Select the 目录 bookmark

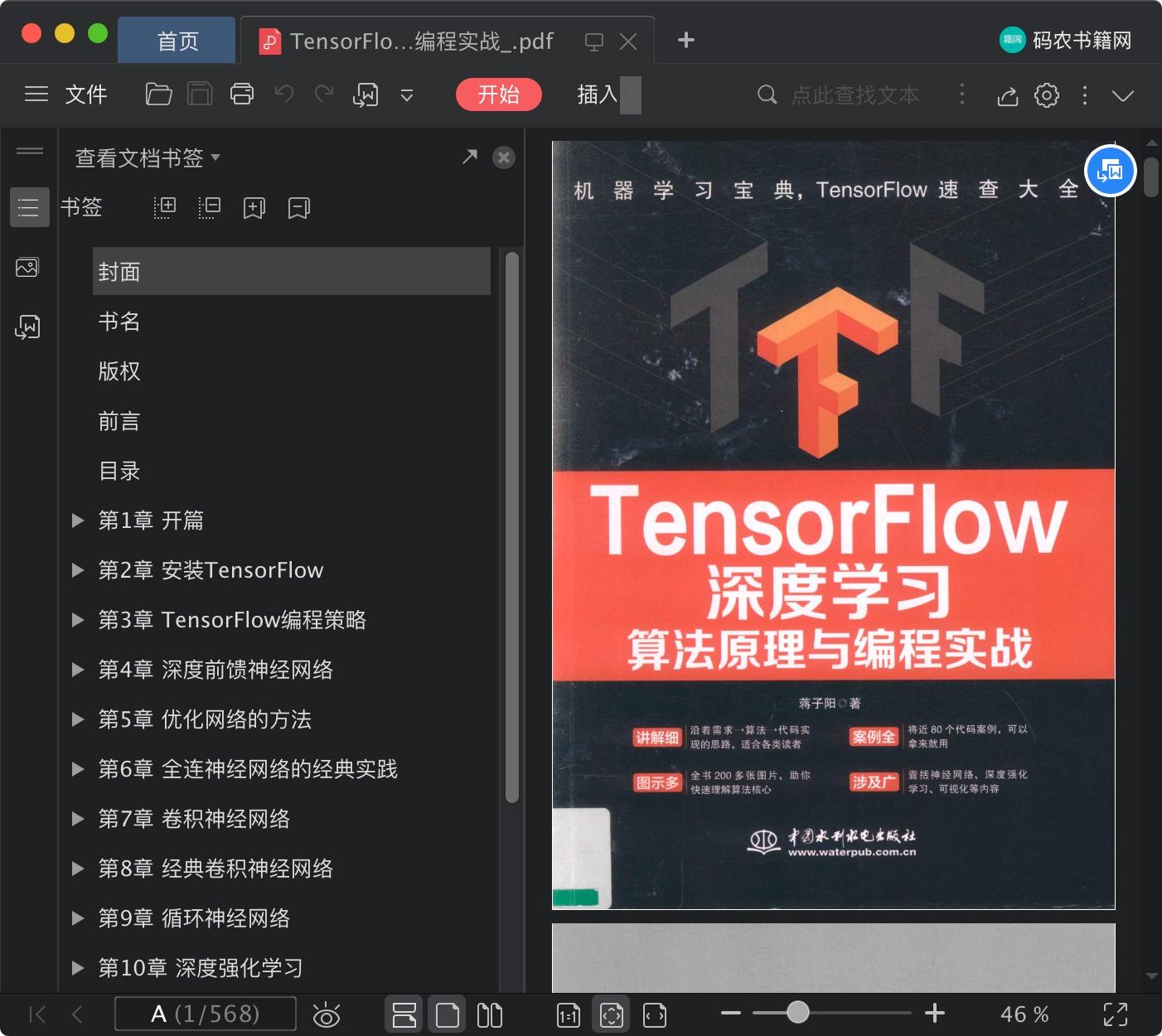119,471
